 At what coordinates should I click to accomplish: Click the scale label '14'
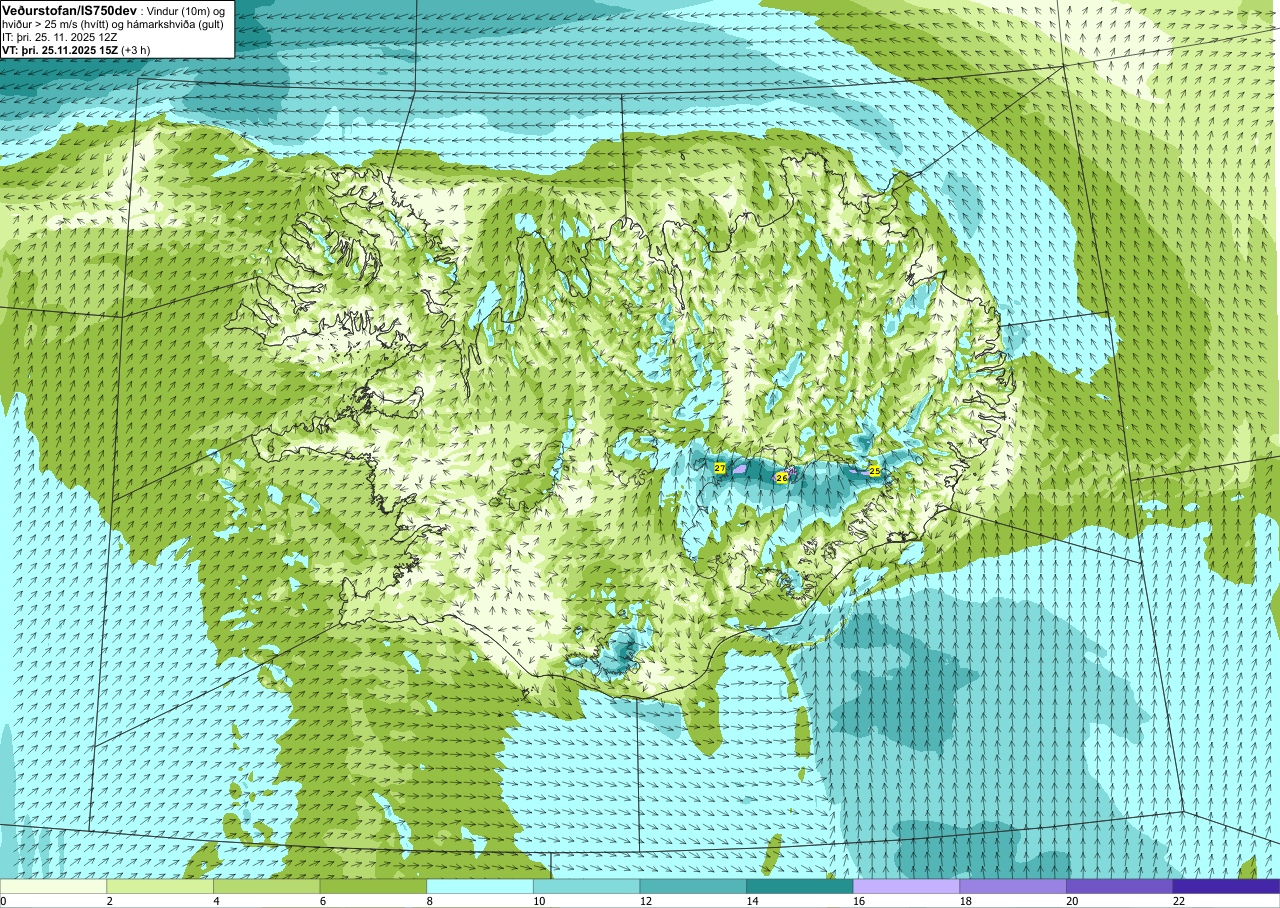click(752, 901)
